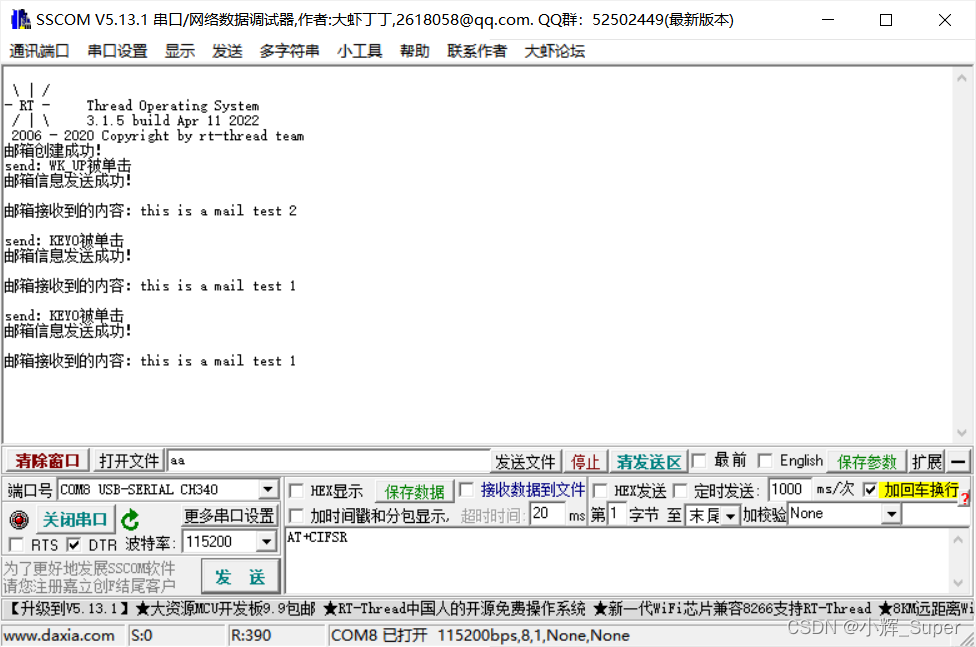Uncheck the 加回车换行 checkbox
Image resolution: width=976 pixels, height=647 pixels.
(870, 489)
